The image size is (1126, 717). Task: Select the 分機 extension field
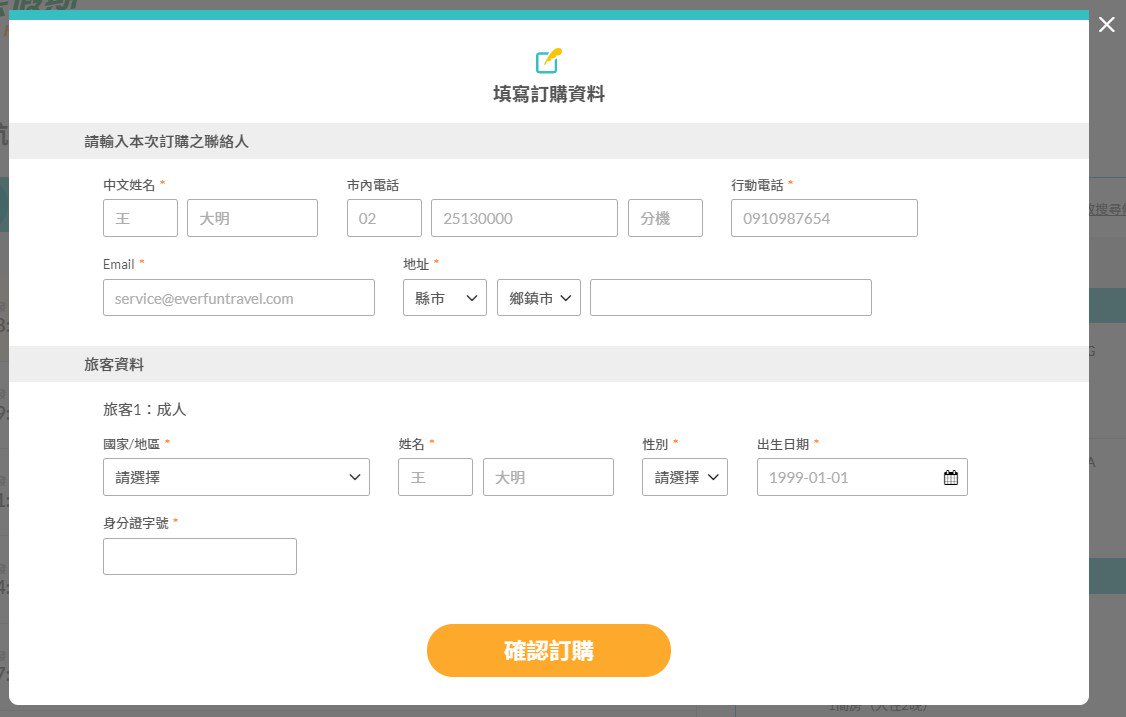tap(665, 218)
